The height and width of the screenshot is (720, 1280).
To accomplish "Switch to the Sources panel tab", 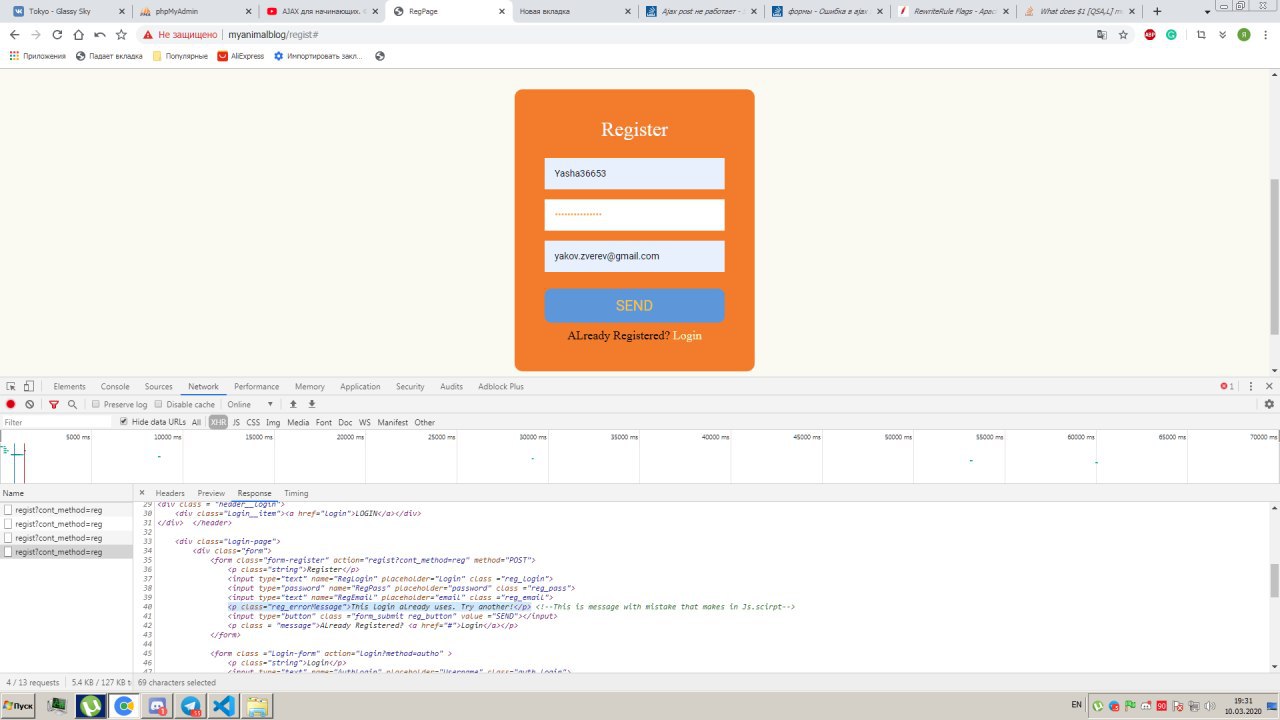I will [x=159, y=386].
